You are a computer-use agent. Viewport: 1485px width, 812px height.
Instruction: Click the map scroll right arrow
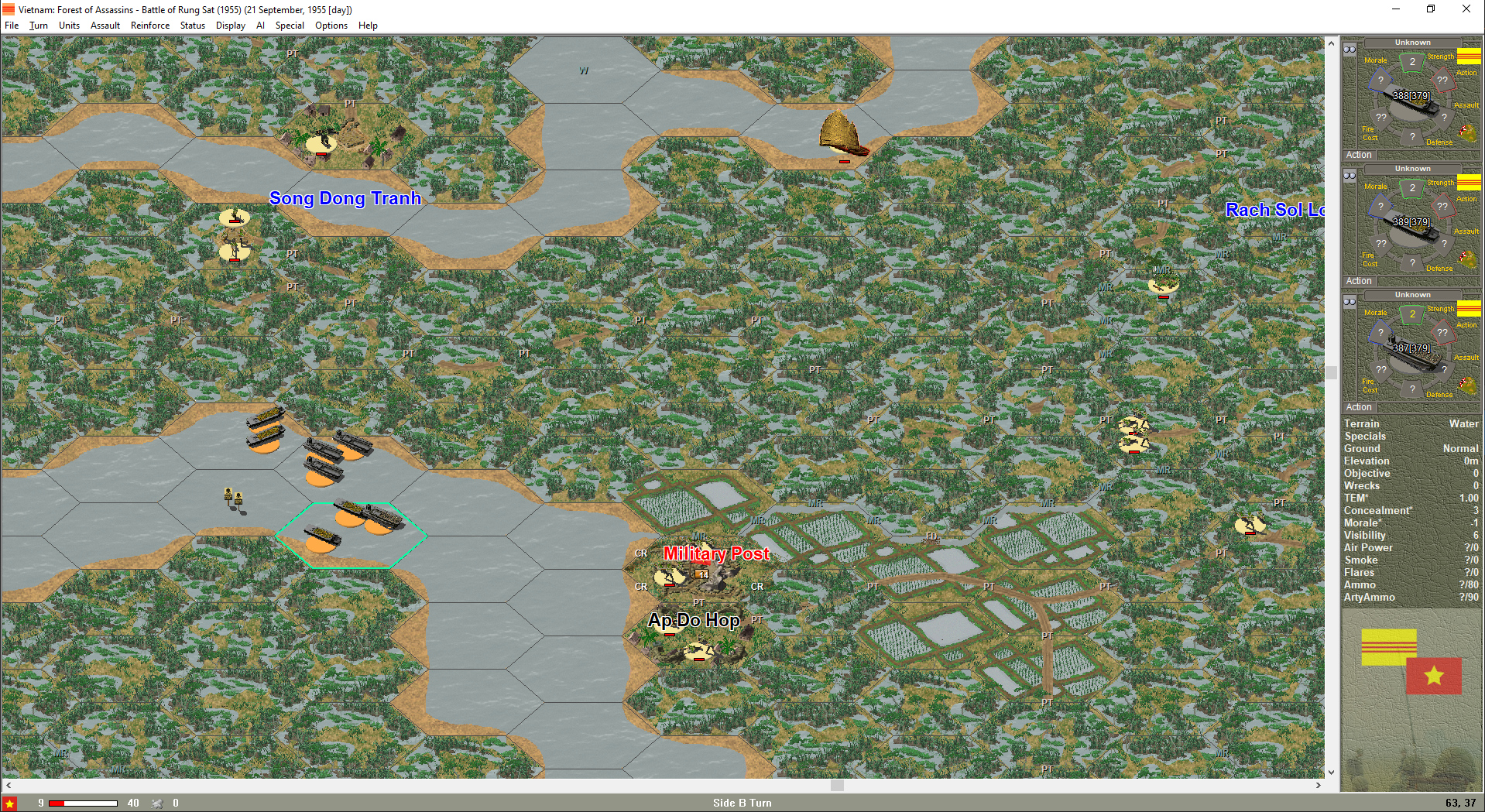click(x=1319, y=785)
